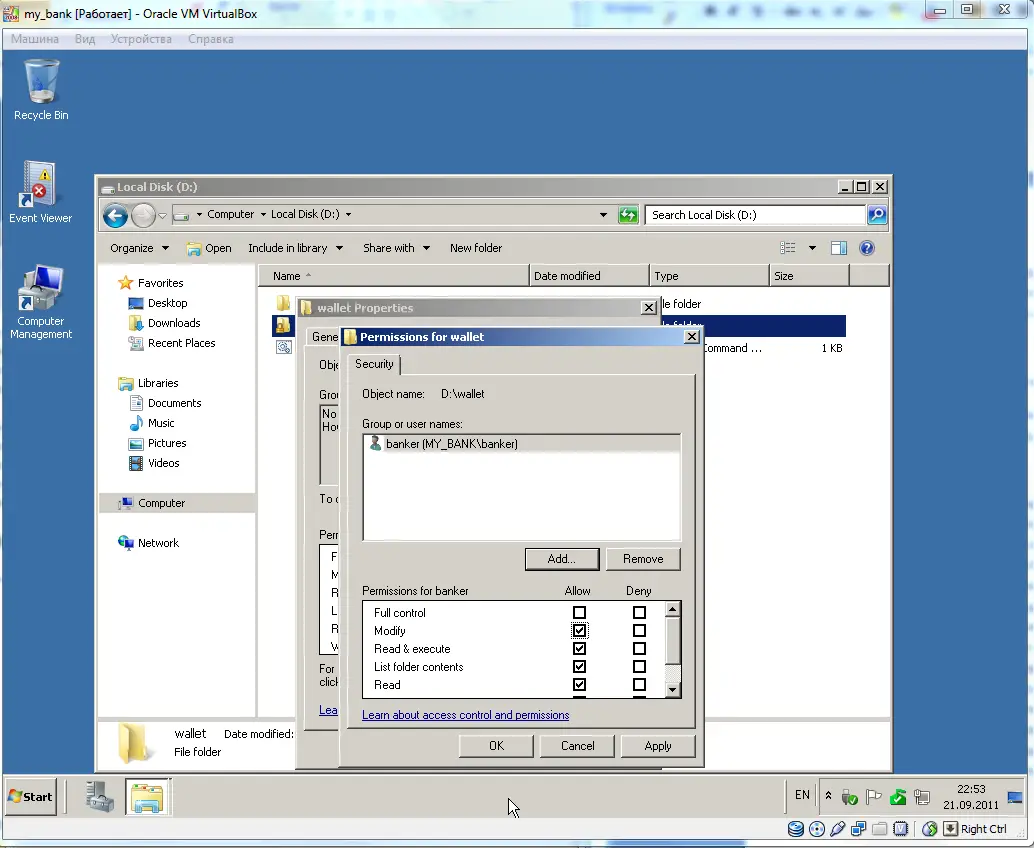
Task: Click the permissions list scroll down arrow
Action: pos(672,690)
